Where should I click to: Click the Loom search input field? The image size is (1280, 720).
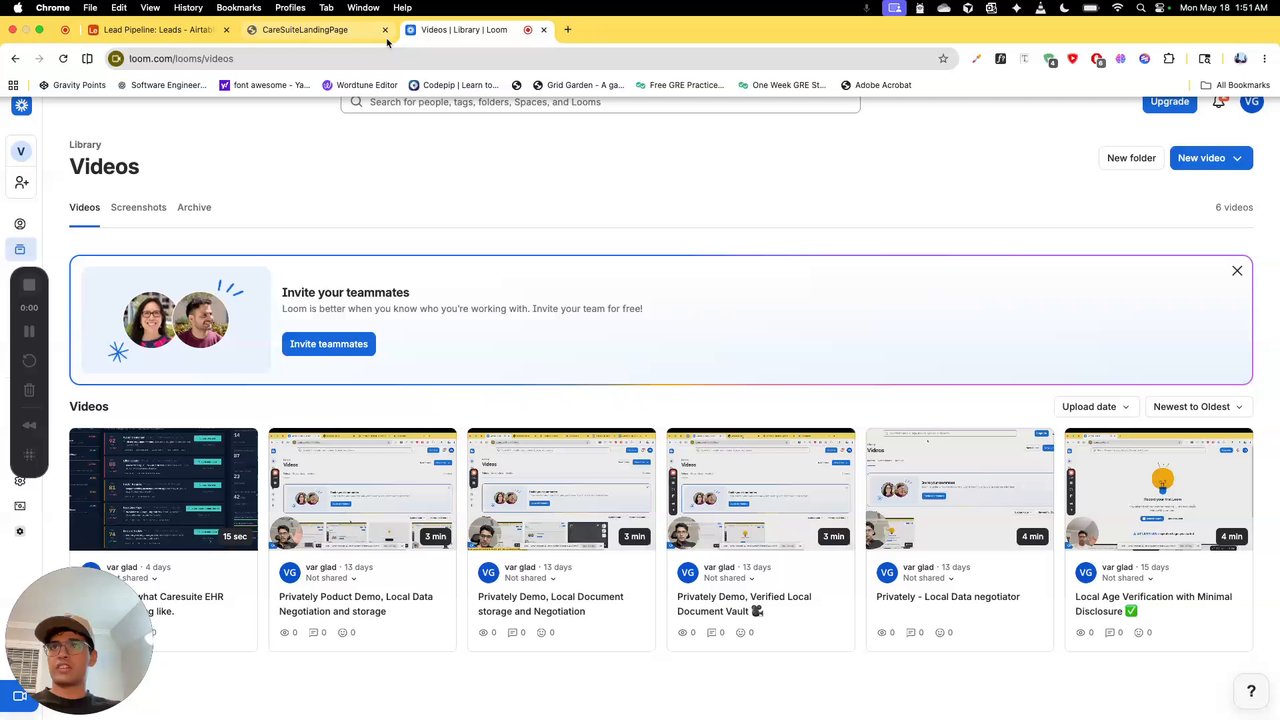600,102
